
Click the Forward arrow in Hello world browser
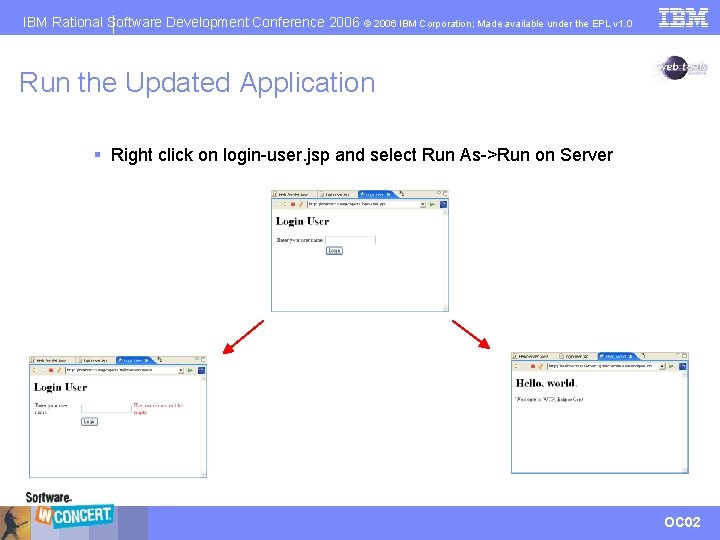click(524, 366)
